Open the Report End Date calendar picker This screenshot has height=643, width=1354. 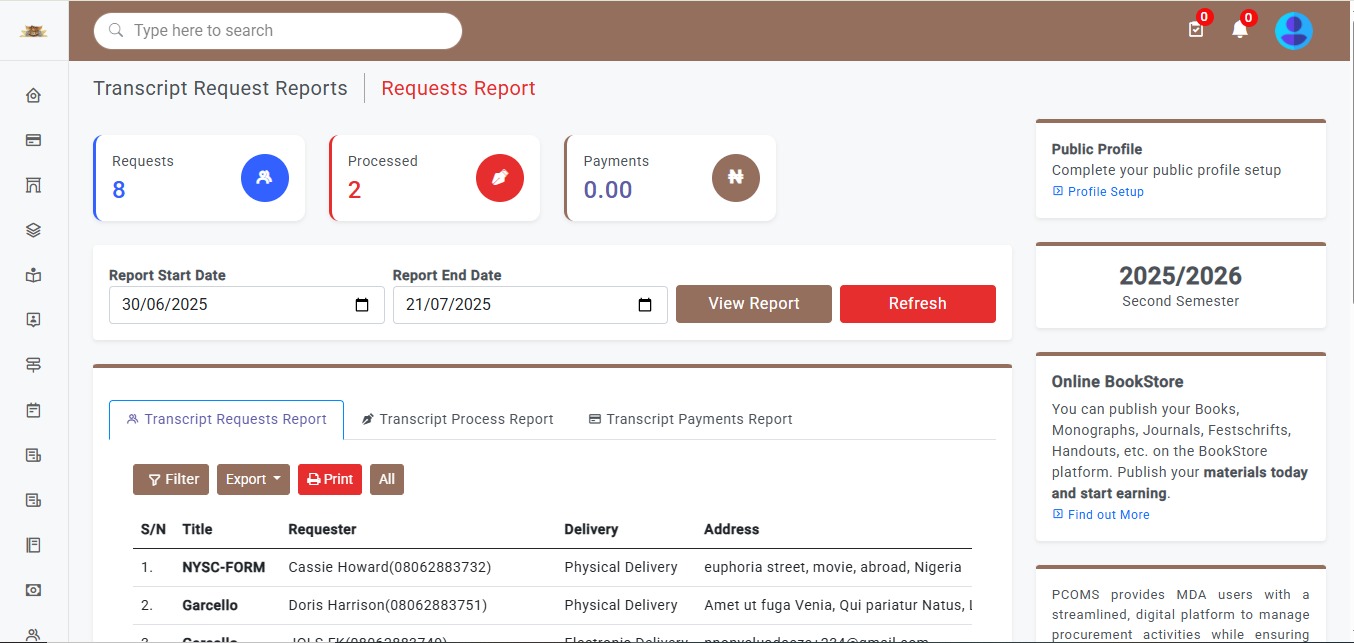click(645, 305)
